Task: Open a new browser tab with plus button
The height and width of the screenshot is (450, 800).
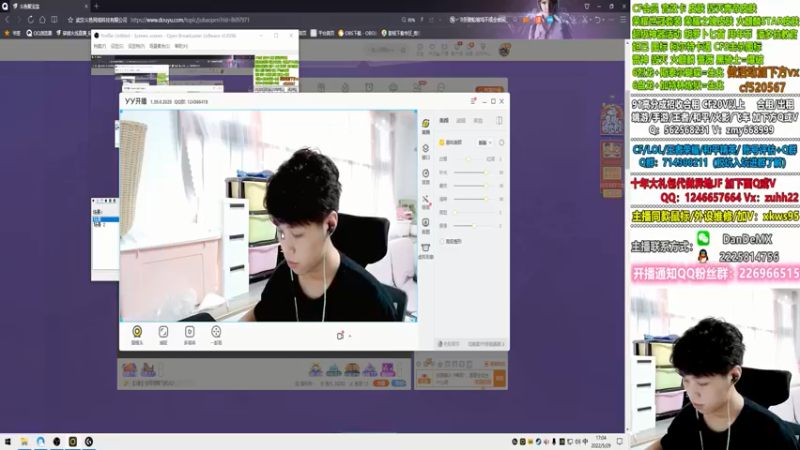Action: click(x=96, y=6)
